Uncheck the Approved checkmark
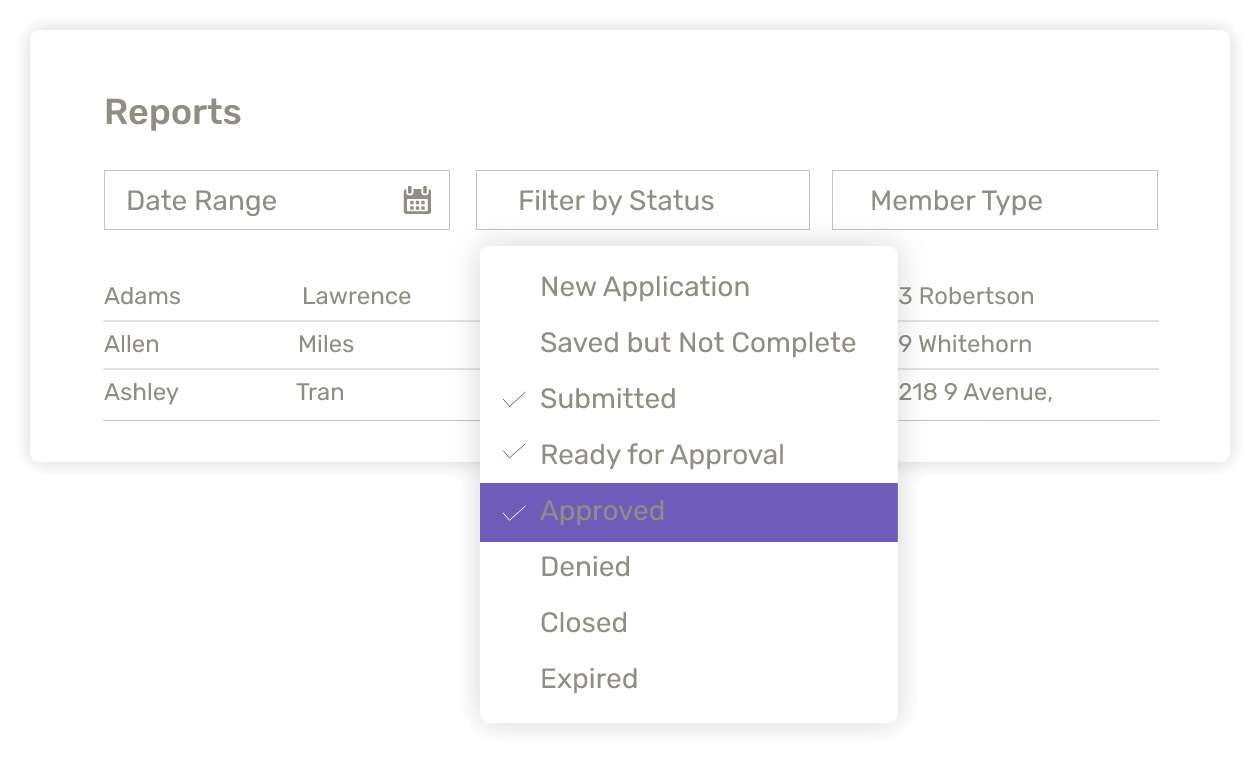This screenshot has width=1260, height=768. click(514, 512)
